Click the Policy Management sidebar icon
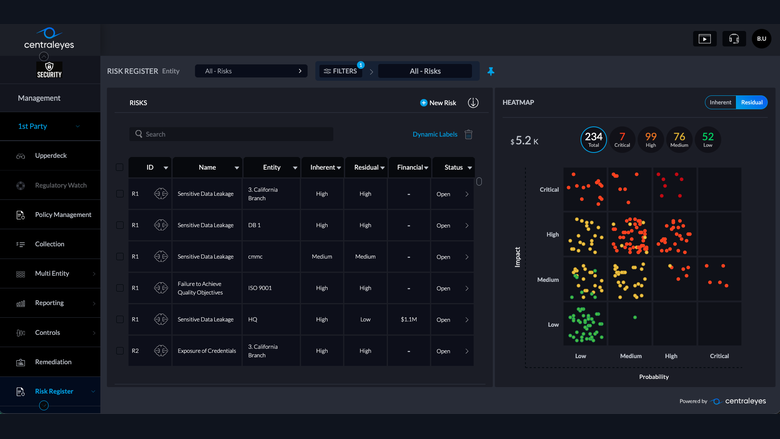This screenshot has height=439, width=780. point(20,215)
